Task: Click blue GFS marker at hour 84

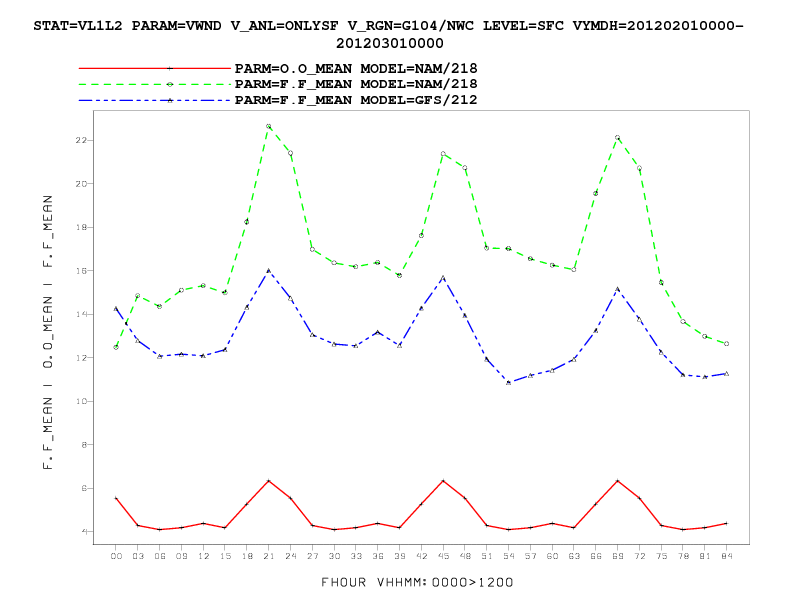Action: point(727,374)
